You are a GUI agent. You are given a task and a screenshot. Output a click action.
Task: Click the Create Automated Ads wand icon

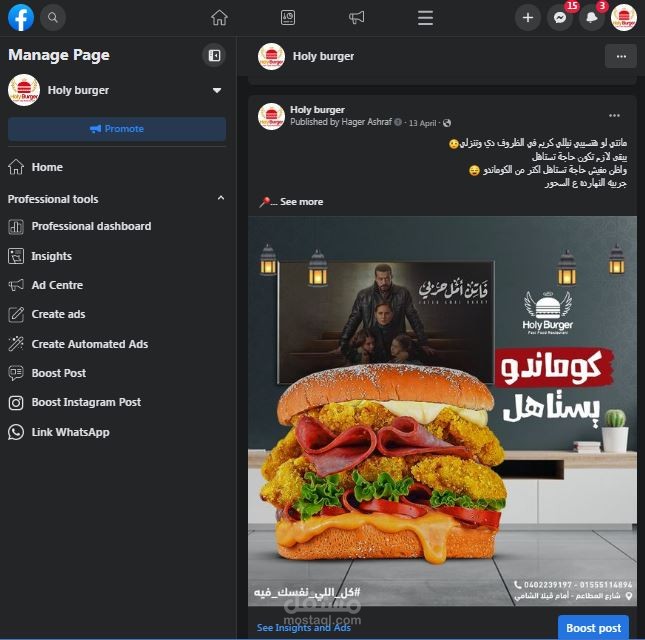(16, 344)
